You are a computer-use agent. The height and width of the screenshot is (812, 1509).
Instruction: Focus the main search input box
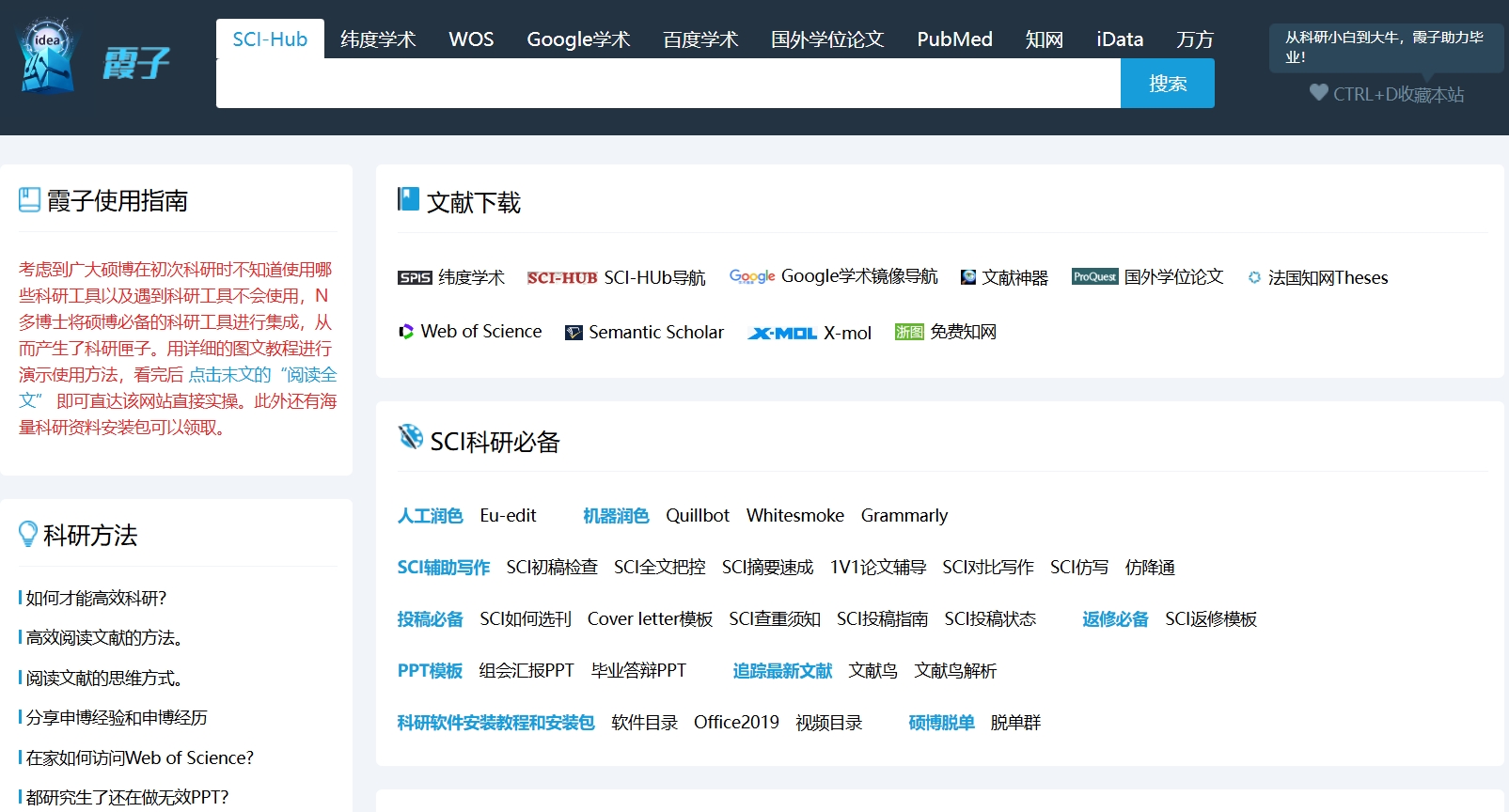[668, 83]
